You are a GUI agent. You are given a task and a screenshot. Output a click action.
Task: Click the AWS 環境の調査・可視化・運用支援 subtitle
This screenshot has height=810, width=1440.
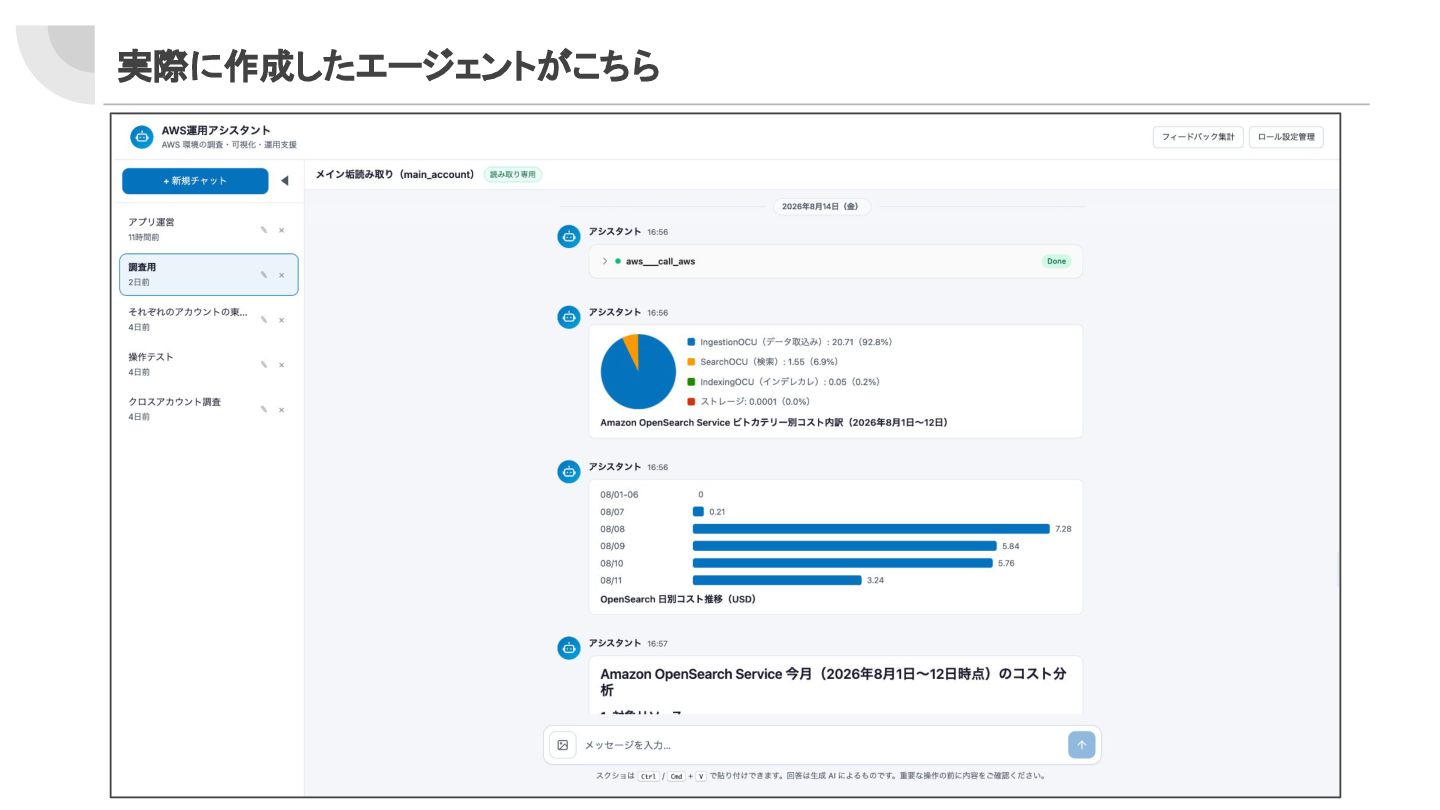click(x=229, y=145)
